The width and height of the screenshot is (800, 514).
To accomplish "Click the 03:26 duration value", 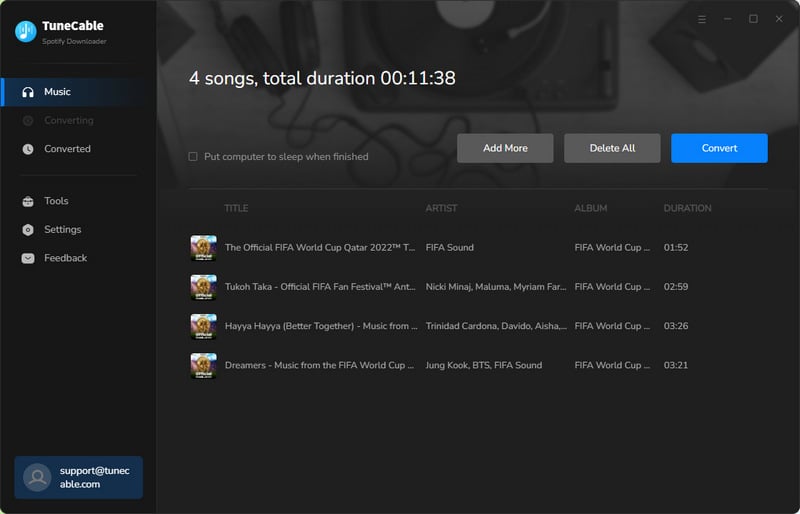I will click(676, 326).
